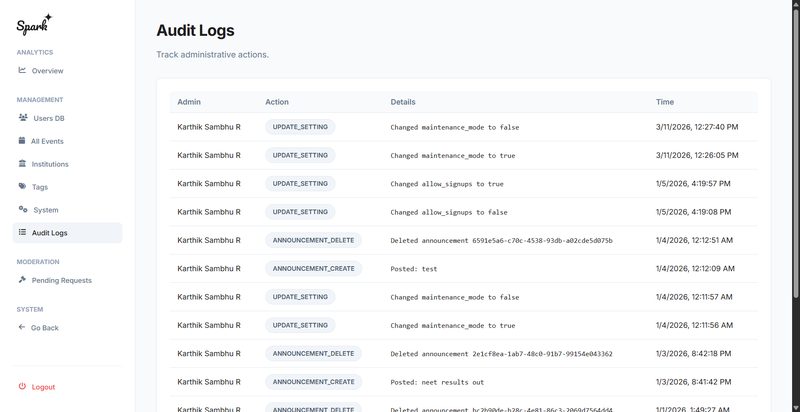This screenshot has height=412, width=800.
Task: Click the System gears icon
Action: pyautogui.click(x=22, y=210)
